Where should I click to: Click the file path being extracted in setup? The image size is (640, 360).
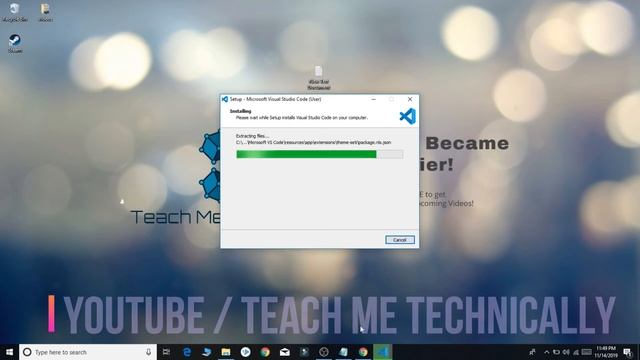click(x=313, y=142)
